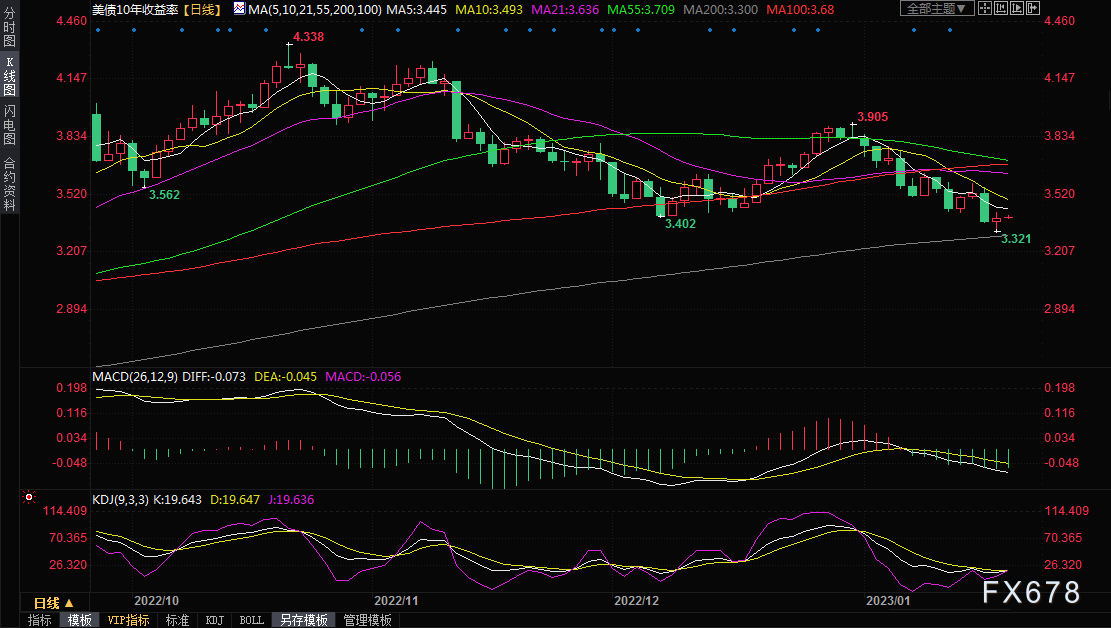Screen dimensions: 1111x628
Task: Click the first blue event dot at chart top
Action: [98, 30]
